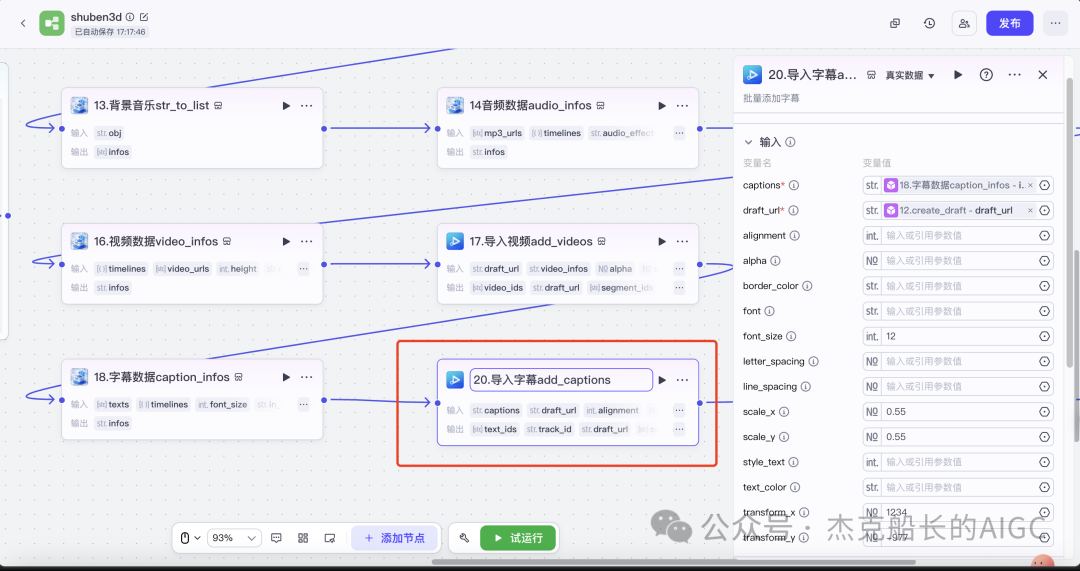Run node 16.视频数据video_infos

coord(286,242)
